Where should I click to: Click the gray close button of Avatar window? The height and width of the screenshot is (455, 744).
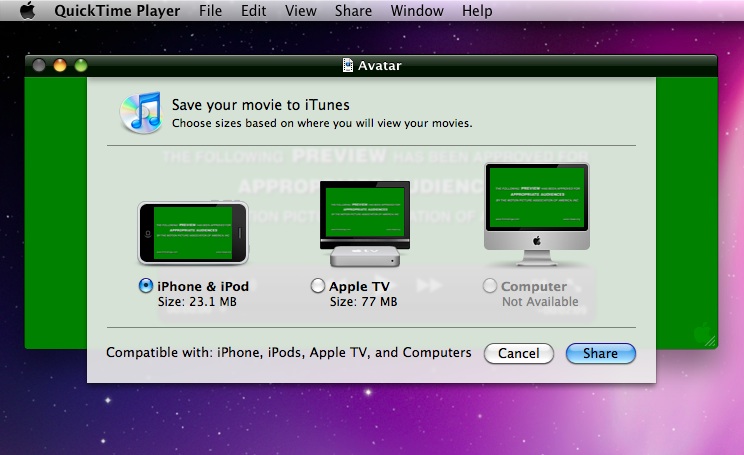[39, 65]
